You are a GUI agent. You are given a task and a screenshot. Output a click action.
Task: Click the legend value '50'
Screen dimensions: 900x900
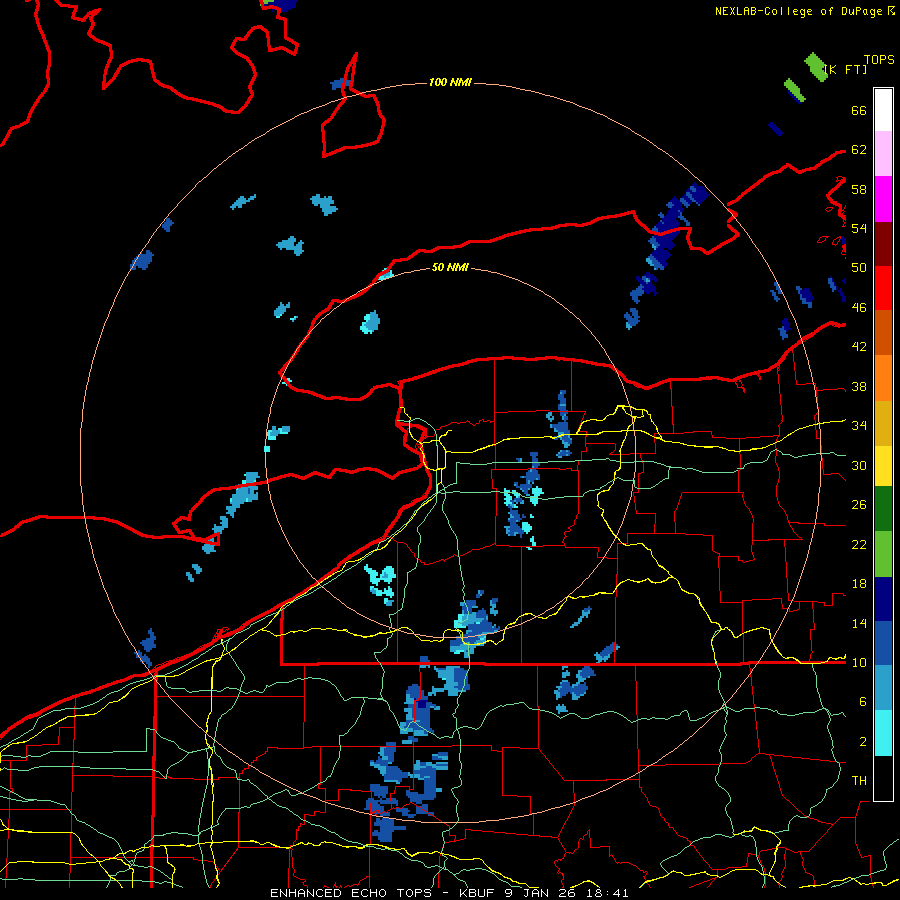pos(859,268)
